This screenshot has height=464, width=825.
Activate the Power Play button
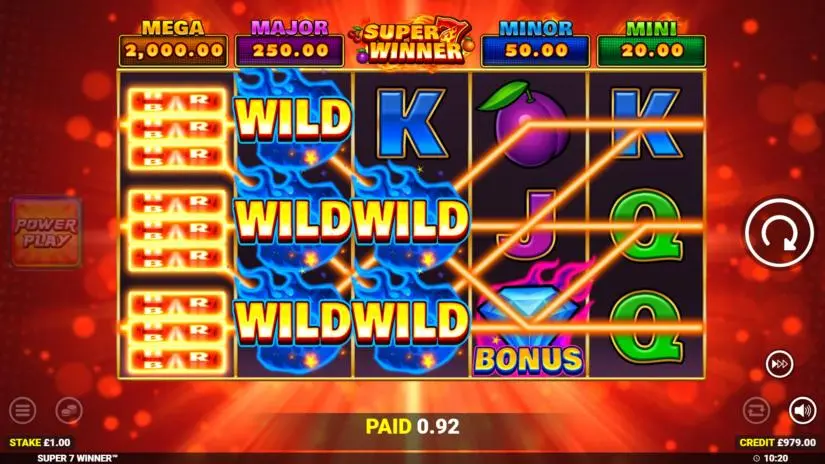(46, 232)
